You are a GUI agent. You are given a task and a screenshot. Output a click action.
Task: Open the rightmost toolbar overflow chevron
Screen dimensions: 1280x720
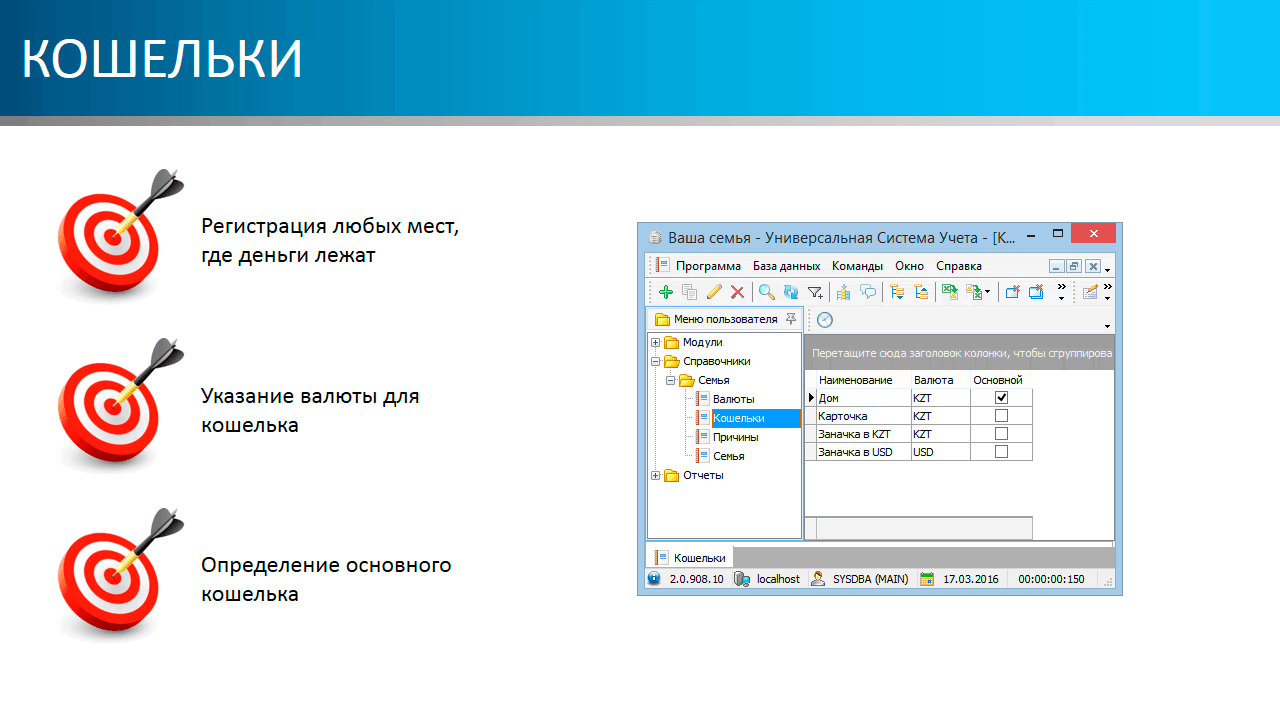(1107, 292)
